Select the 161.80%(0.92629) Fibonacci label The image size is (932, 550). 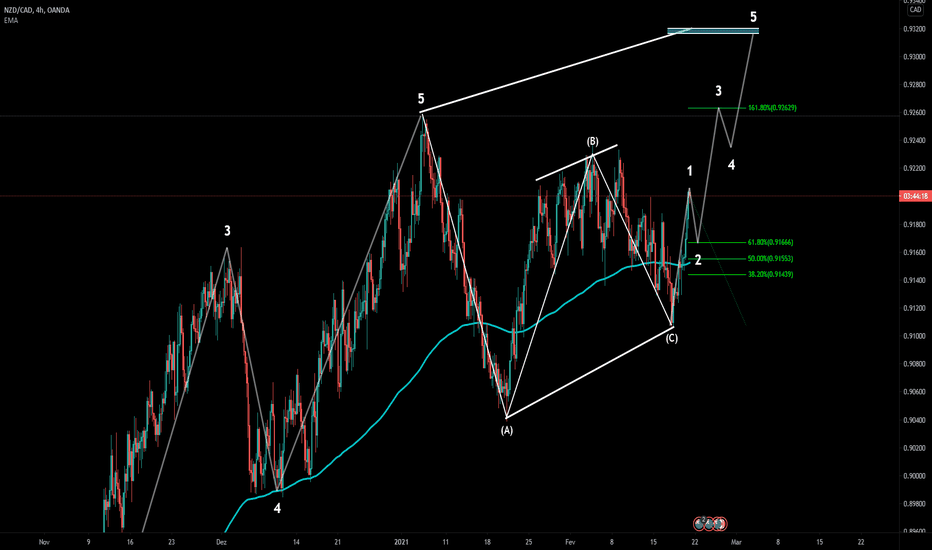pyautogui.click(x=772, y=108)
